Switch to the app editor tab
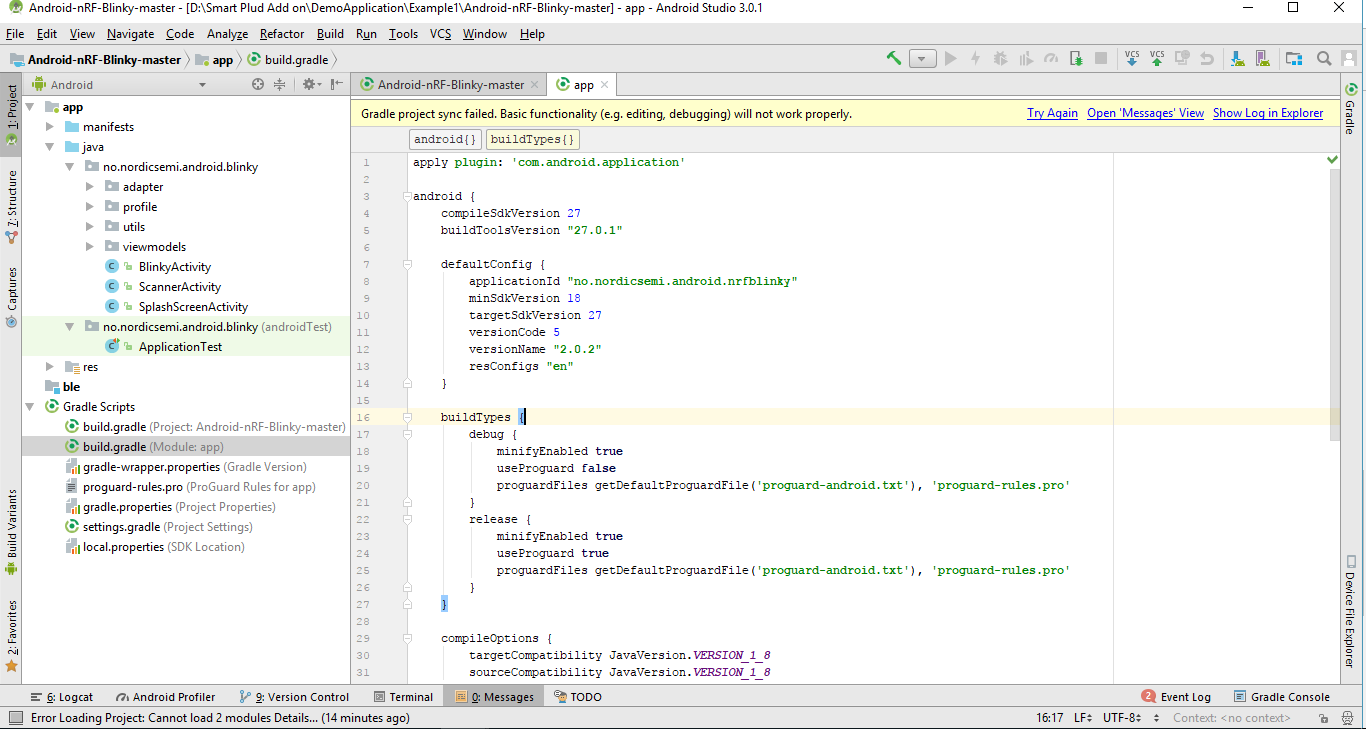Viewport: 1366px width, 729px height. point(581,84)
